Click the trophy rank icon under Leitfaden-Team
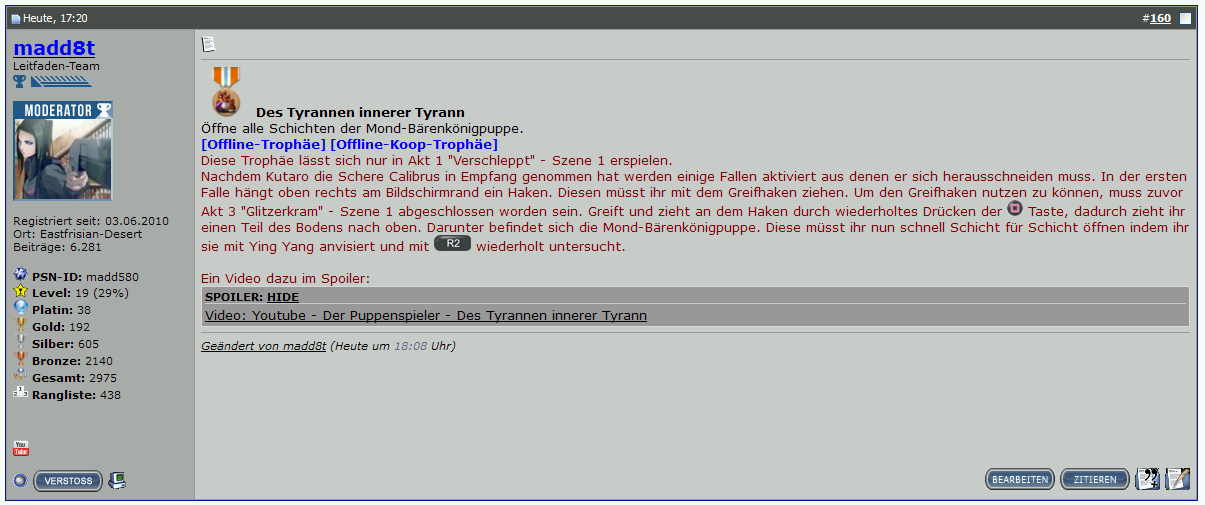The image size is (1205, 505). (x=20, y=81)
